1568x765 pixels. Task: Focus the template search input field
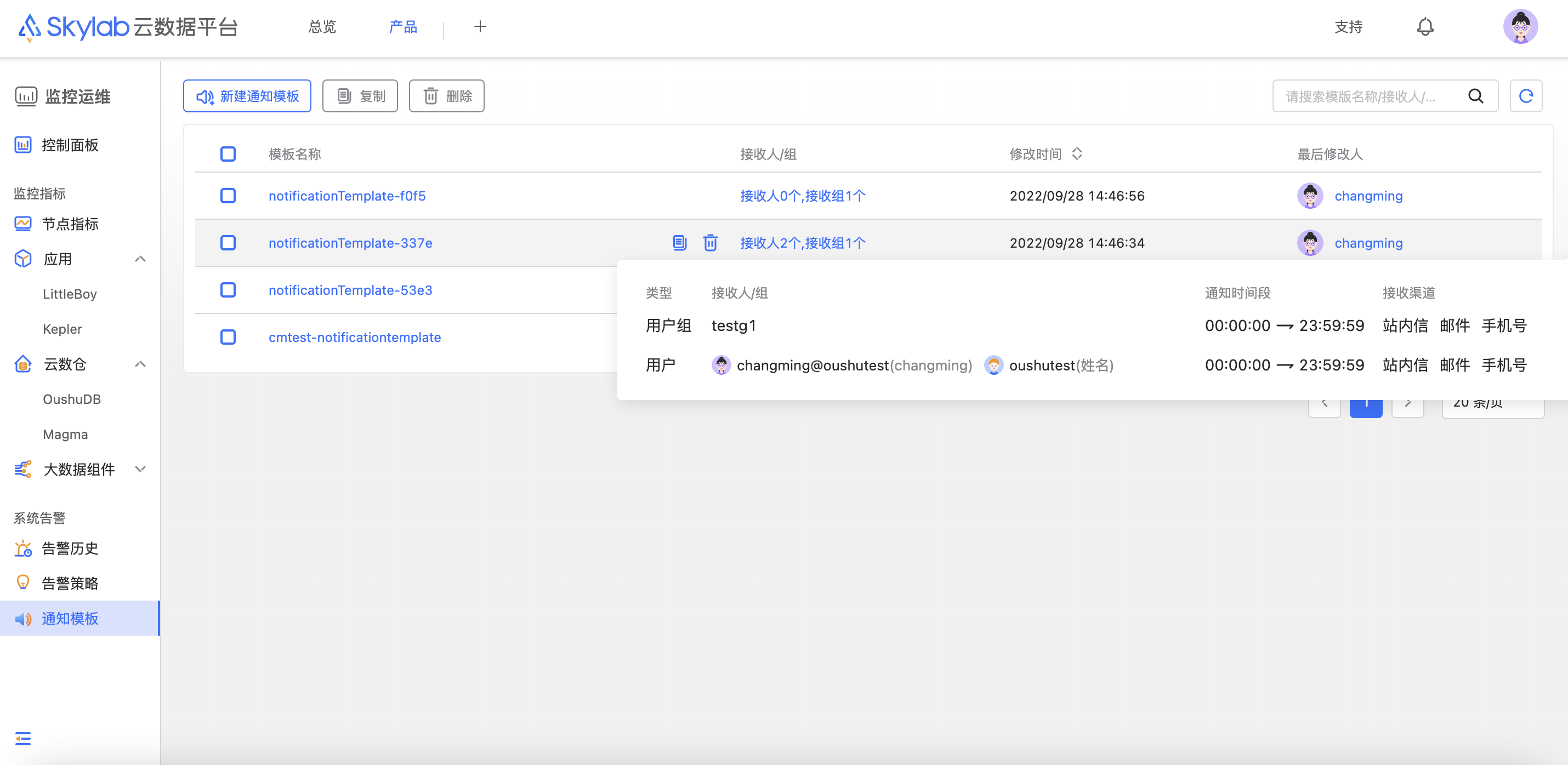[1364, 96]
